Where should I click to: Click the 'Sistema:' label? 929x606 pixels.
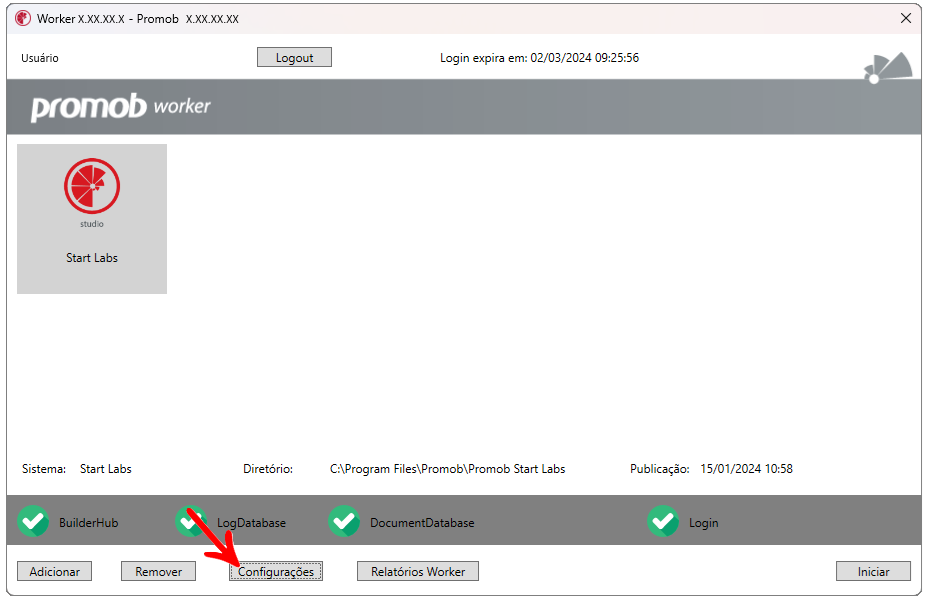pyautogui.click(x=44, y=469)
